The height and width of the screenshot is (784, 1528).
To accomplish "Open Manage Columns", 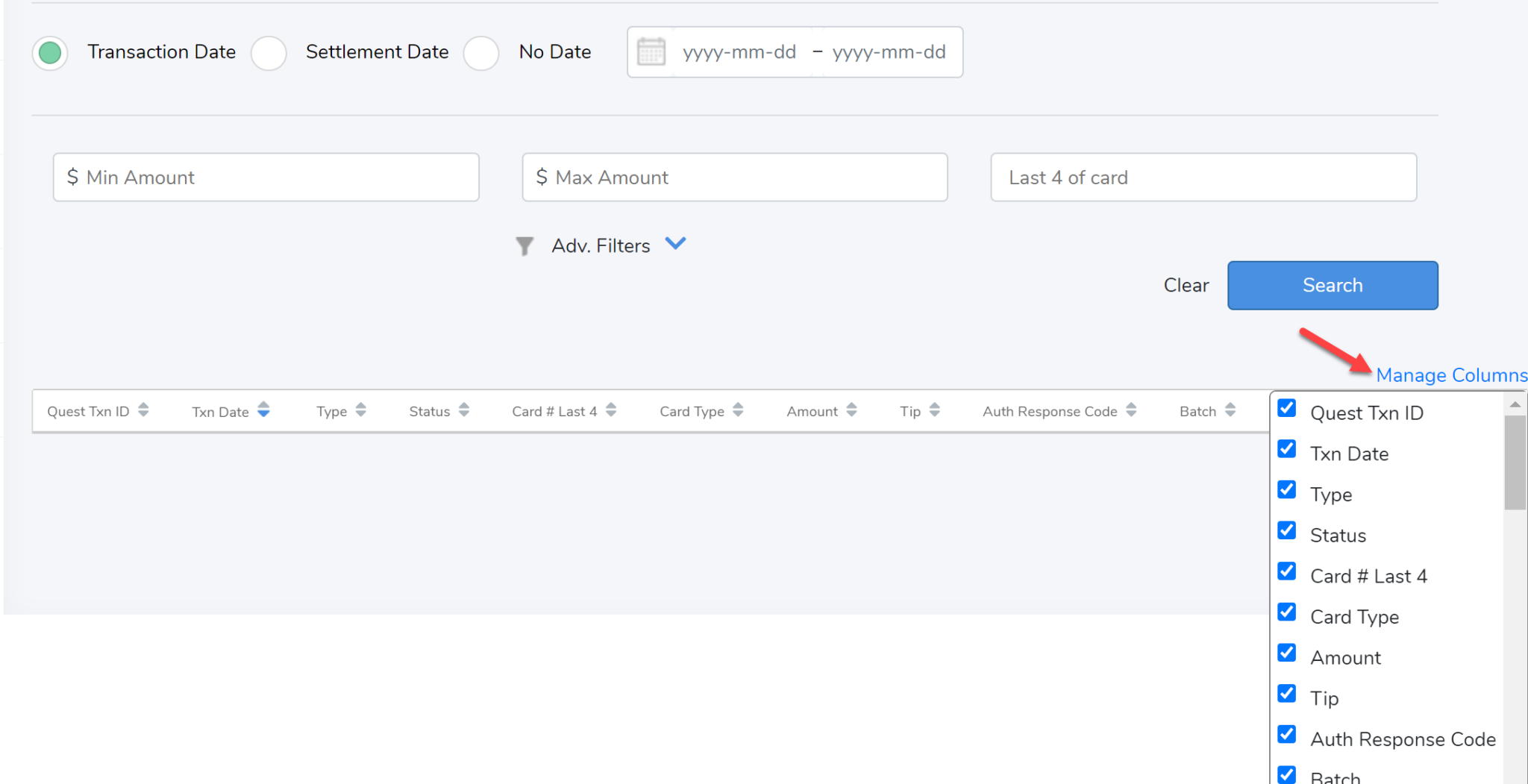I will point(1451,375).
